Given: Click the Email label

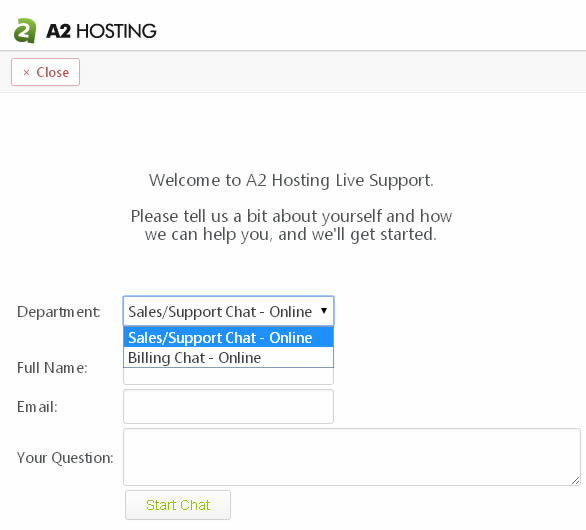Looking at the screenshot, I should [37, 407].
